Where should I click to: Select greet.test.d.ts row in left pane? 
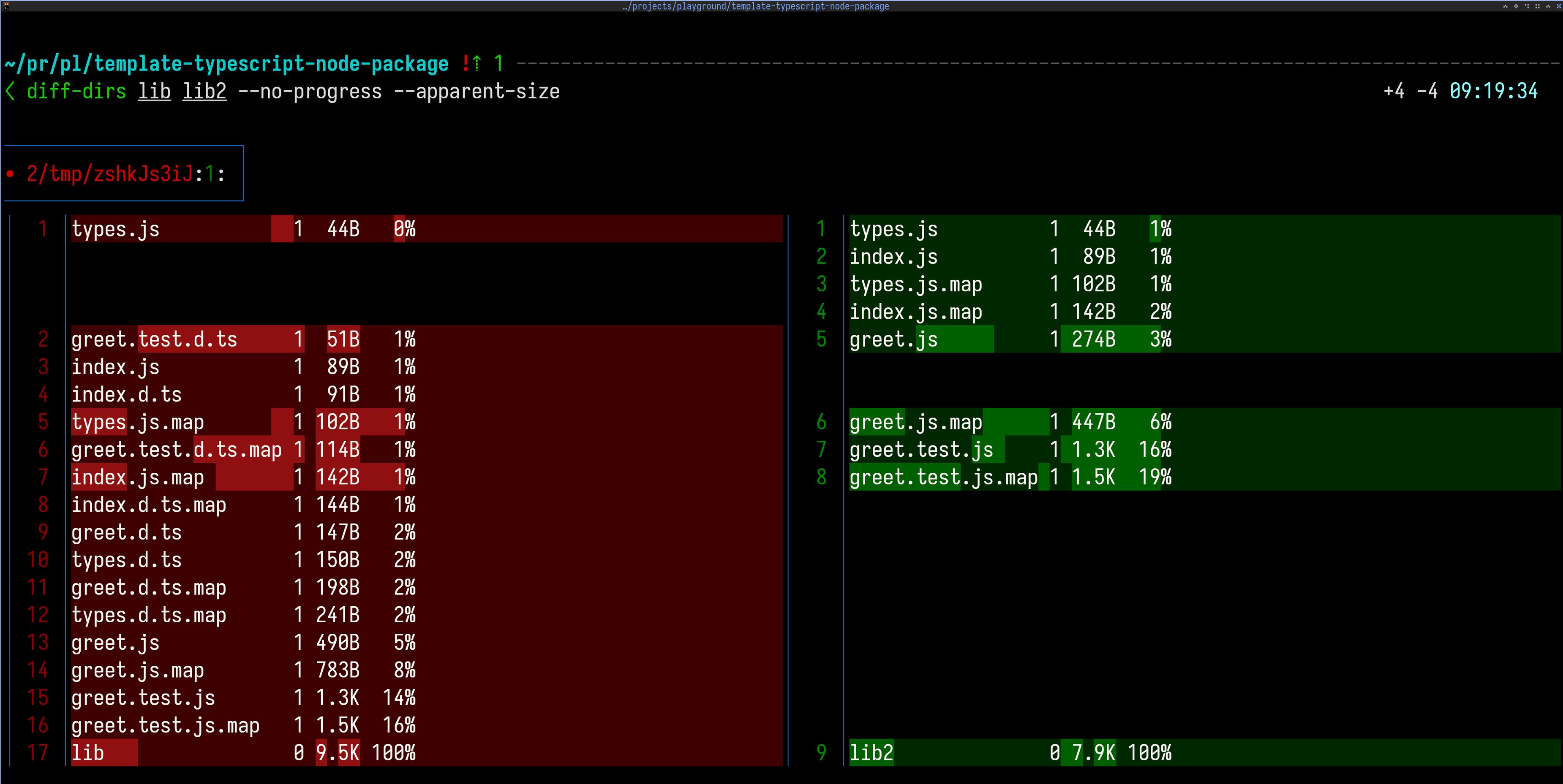154,339
